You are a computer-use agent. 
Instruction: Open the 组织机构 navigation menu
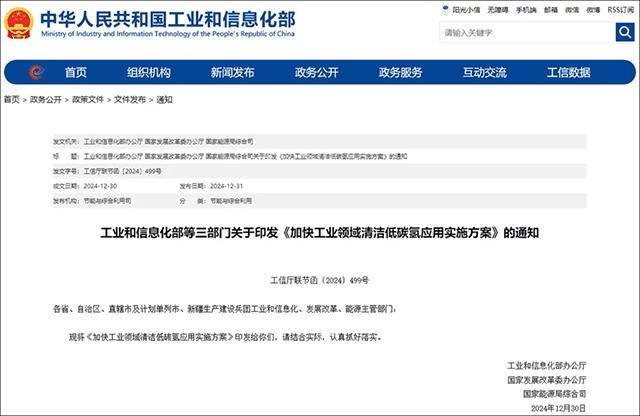pos(149,72)
